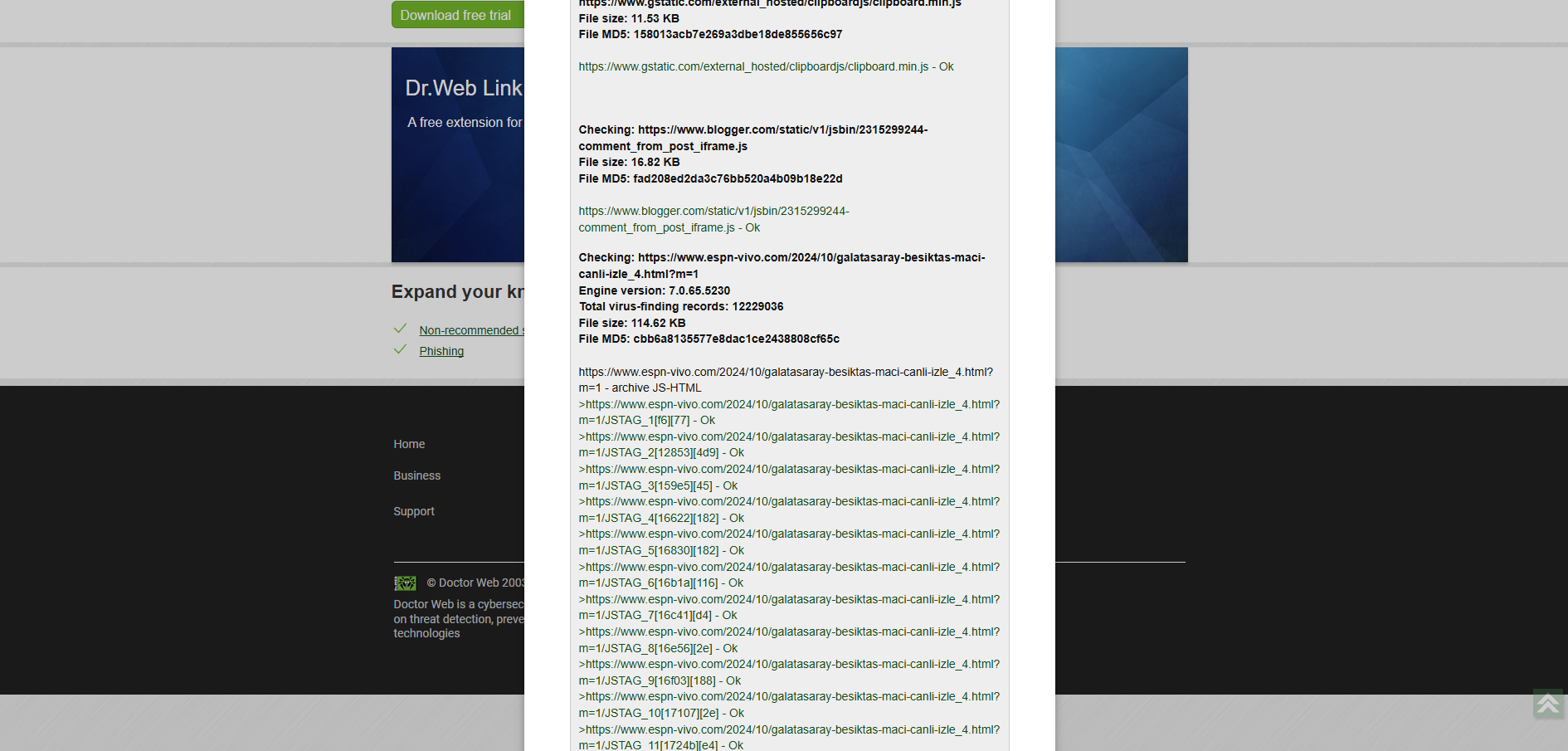Click the JSTAG_4[16622][182] - Ok result
Screen dimensions: 1568x751
(789, 510)
